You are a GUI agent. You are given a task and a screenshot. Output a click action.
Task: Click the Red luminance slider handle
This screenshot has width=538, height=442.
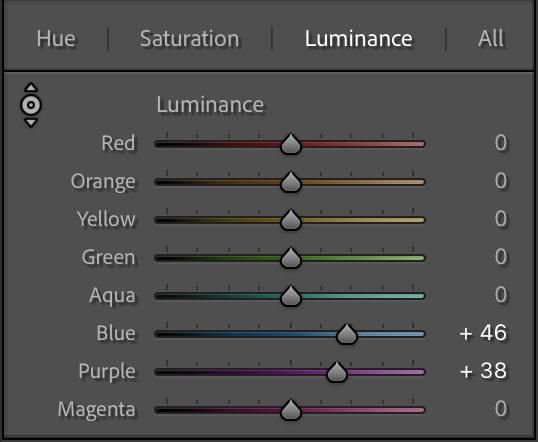pos(291,144)
